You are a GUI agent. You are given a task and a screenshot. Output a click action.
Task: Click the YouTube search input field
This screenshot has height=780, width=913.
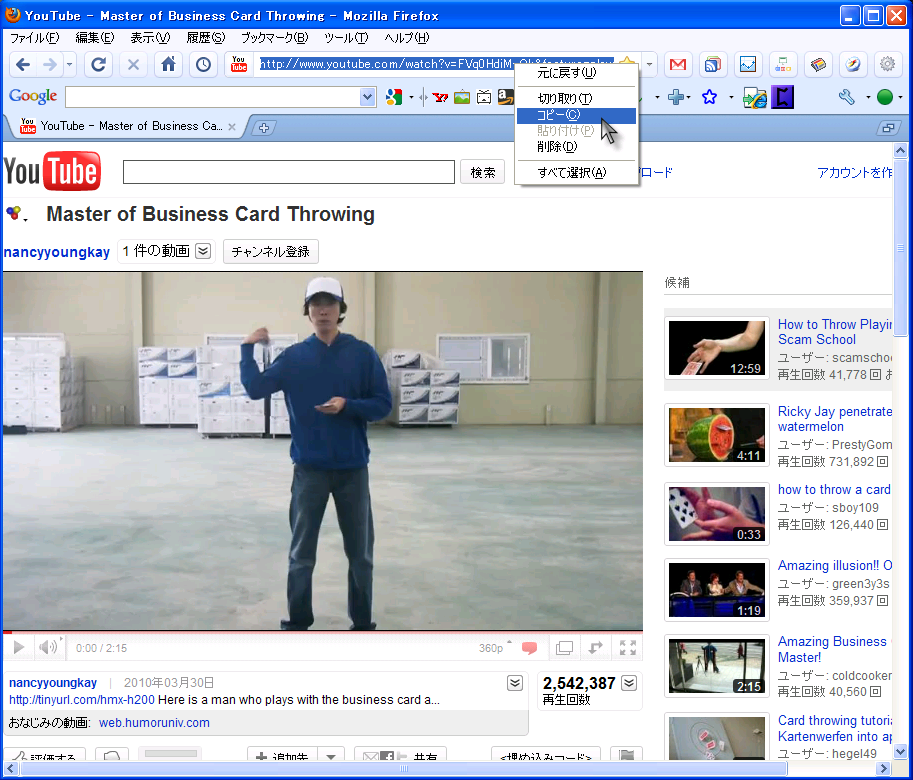tap(288, 172)
